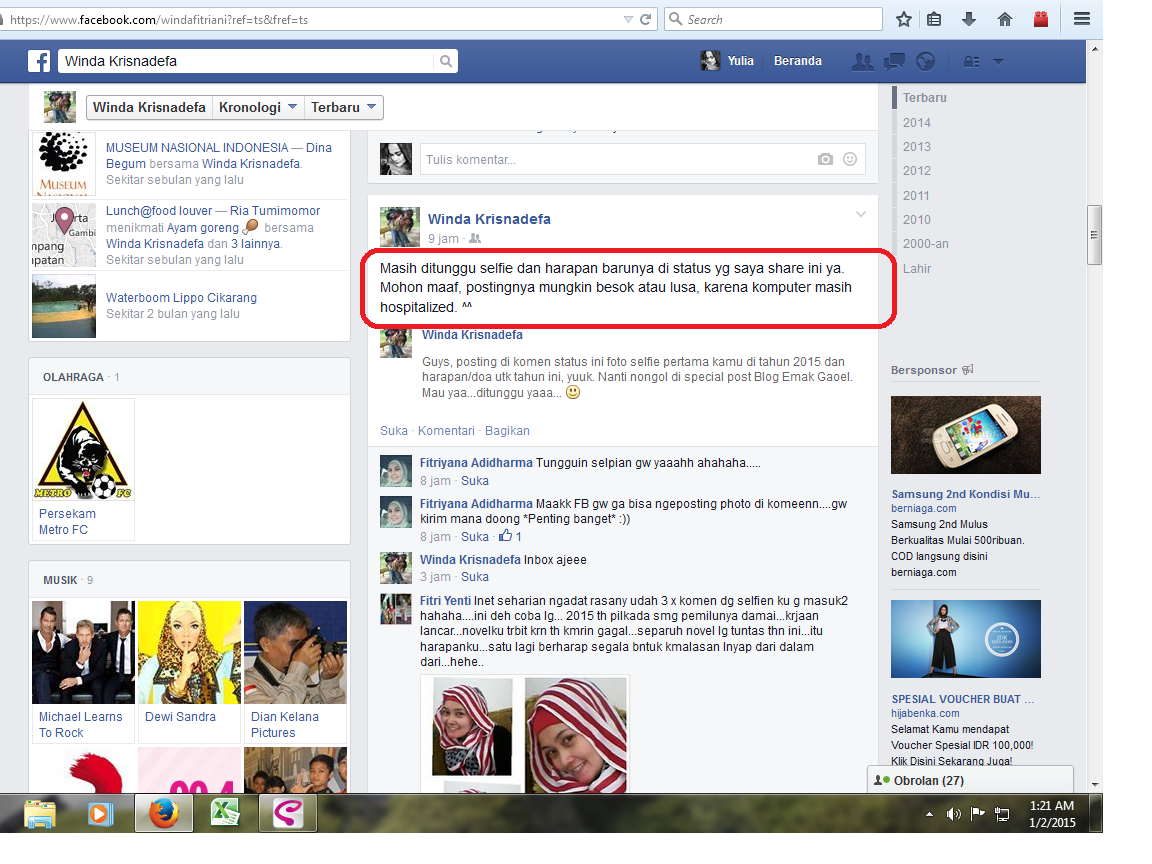This screenshot has width=1152, height=864.
Task: Click the audience friends icon beside 9 jam
Action: [x=475, y=239]
